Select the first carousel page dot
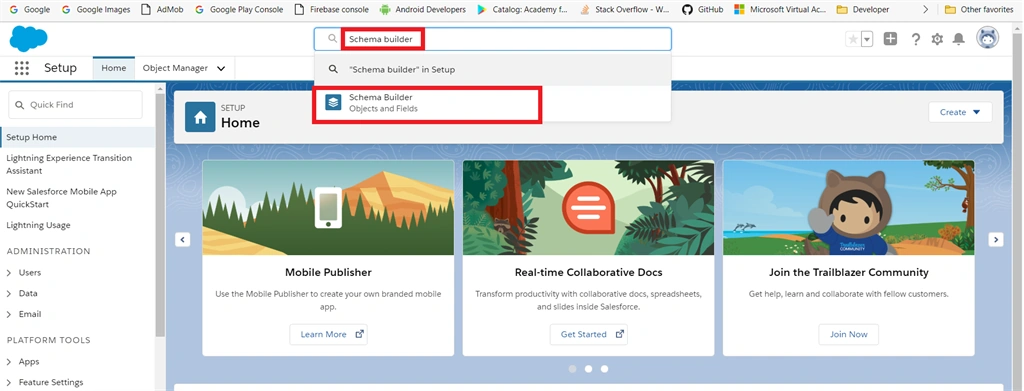The width and height of the screenshot is (1024, 391). pyautogui.click(x=573, y=369)
